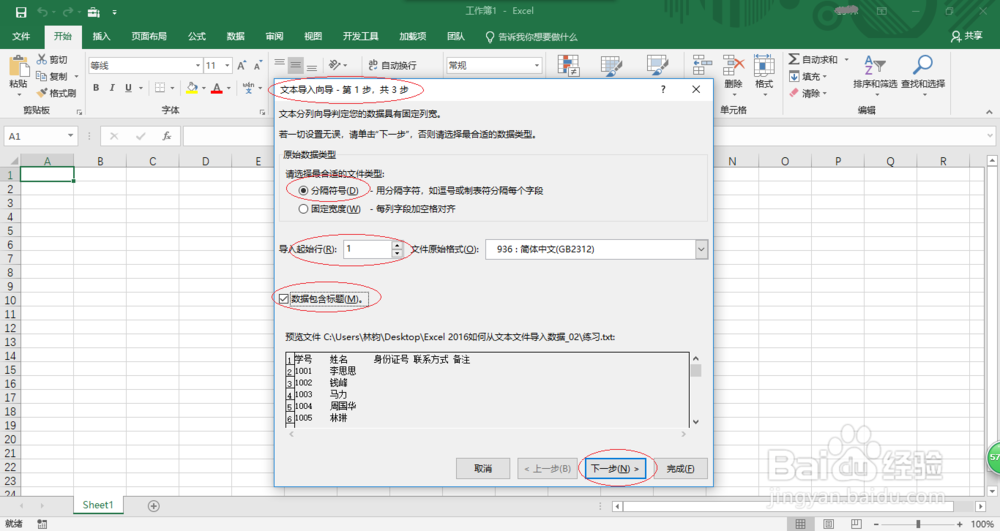Click the conditional formatting icon
The image size is (1000, 531).
[568, 66]
